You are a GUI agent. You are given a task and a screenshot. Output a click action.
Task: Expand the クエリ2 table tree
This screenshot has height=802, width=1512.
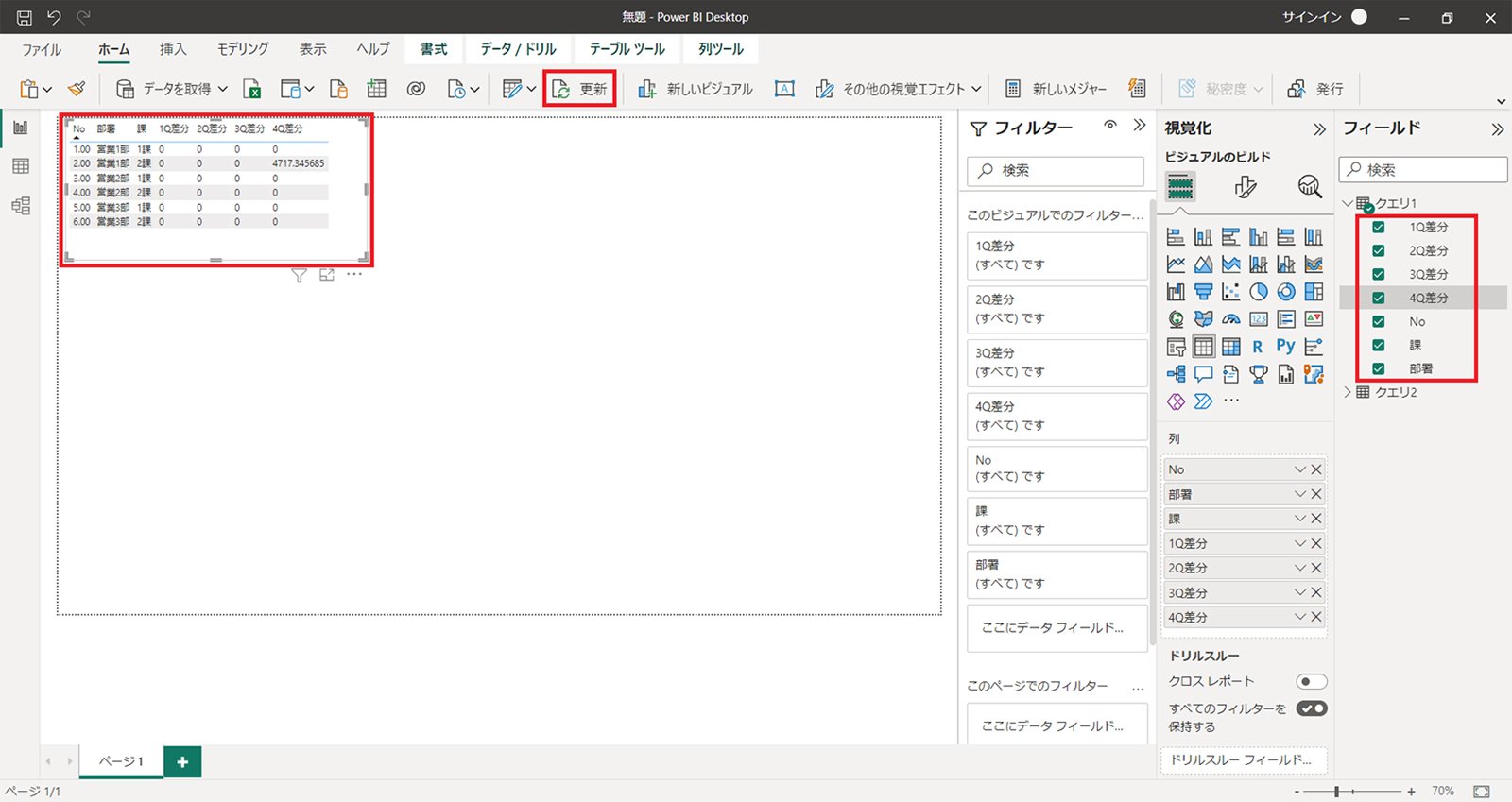click(x=1348, y=392)
